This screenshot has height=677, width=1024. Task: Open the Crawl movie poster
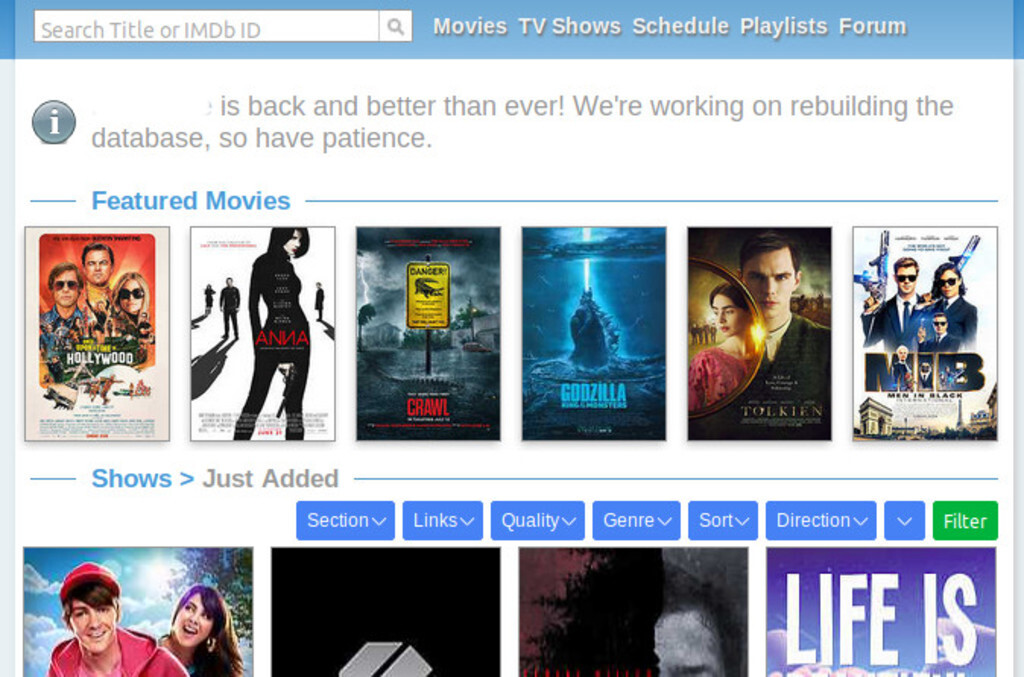point(428,334)
